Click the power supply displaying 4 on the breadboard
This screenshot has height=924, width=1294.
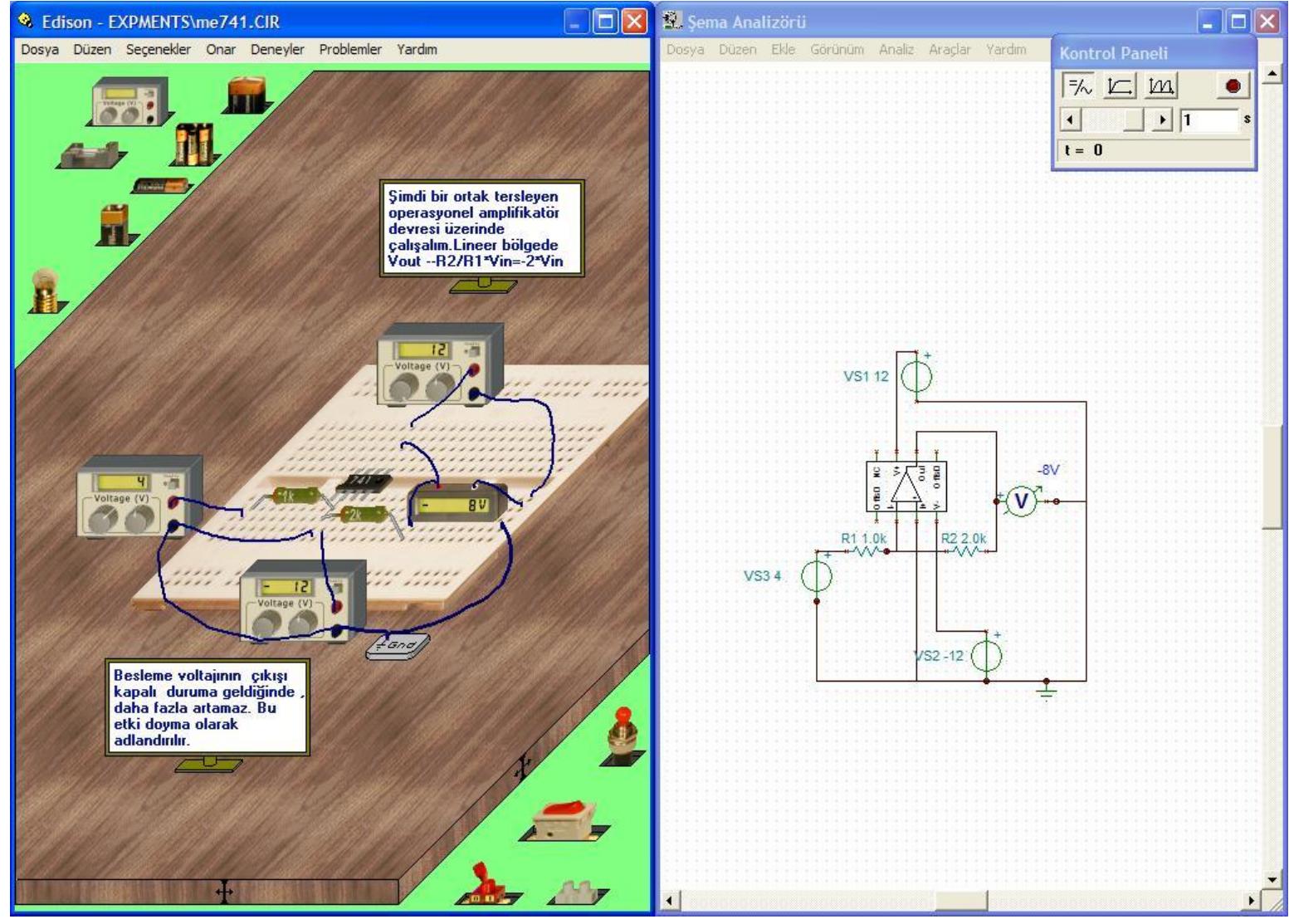139,496
